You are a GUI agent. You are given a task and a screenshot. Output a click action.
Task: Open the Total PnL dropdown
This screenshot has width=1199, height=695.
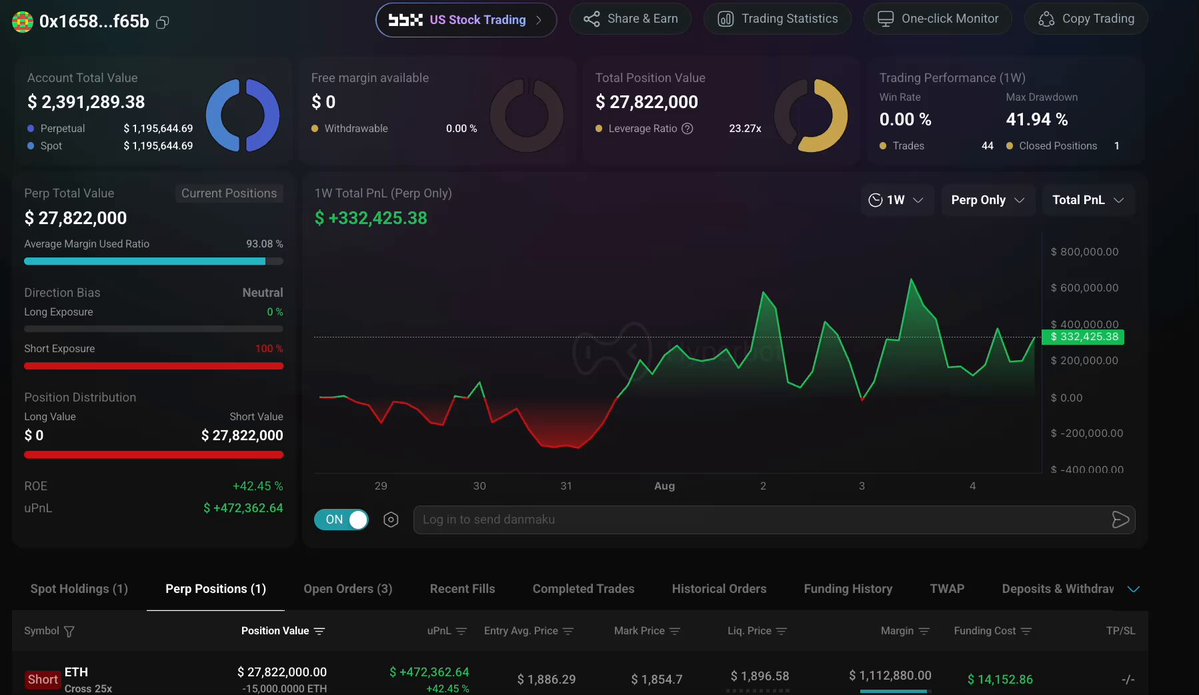(x=1087, y=200)
